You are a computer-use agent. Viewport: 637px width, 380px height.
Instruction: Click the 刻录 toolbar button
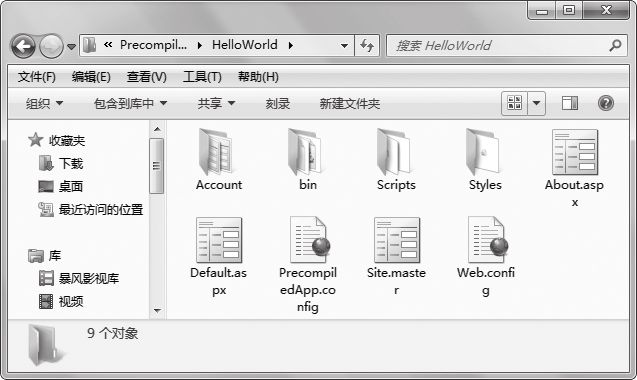pyautogui.click(x=277, y=104)
